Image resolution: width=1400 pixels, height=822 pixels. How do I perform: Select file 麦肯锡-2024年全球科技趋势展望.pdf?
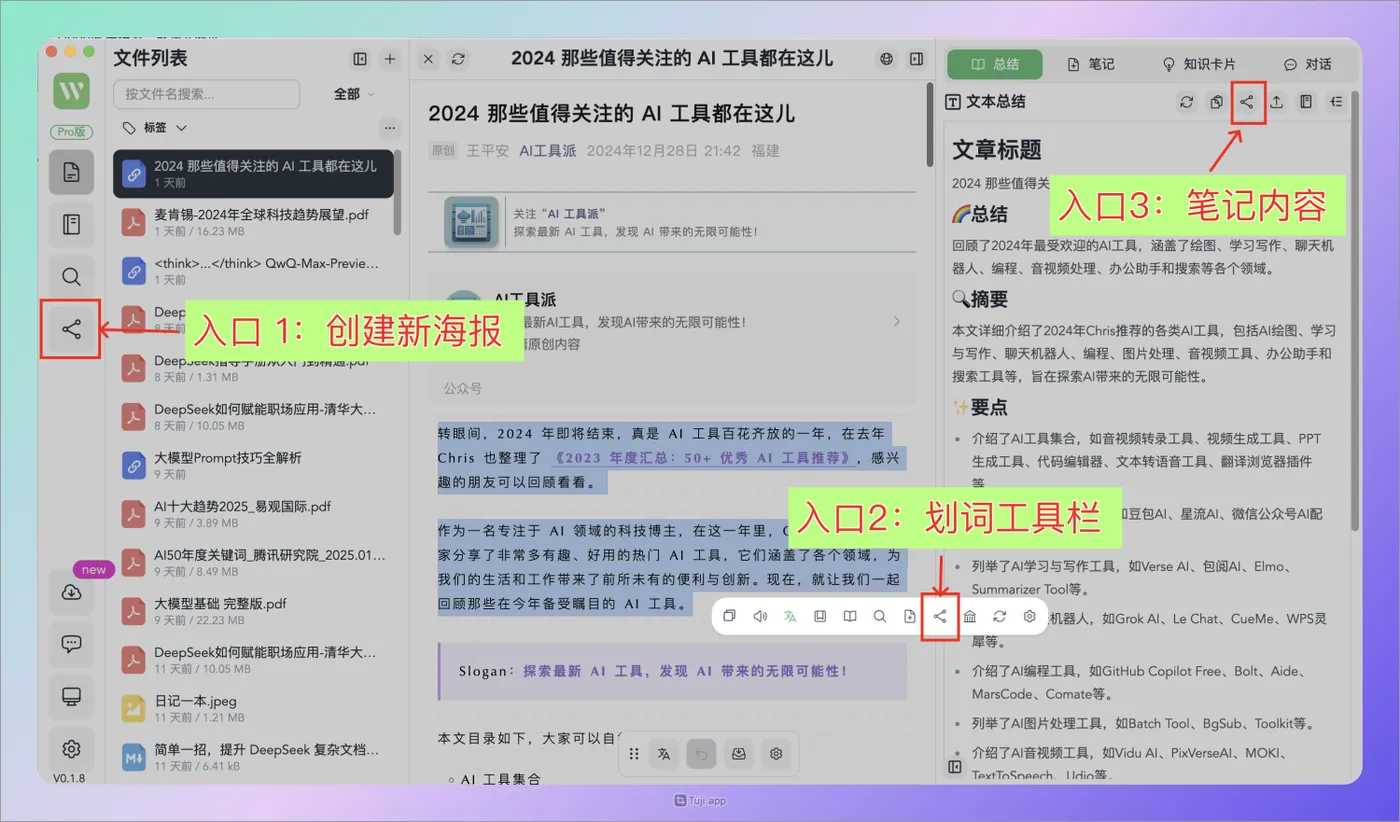tap(254, 222)
